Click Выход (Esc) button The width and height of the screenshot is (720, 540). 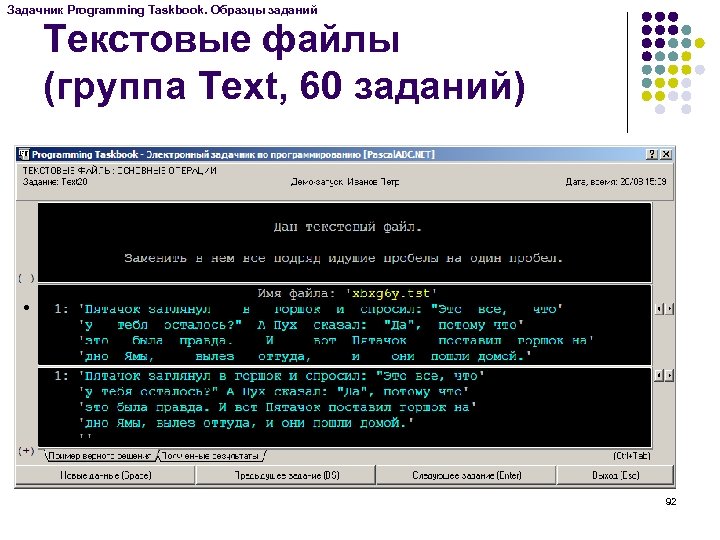(615, 475)
